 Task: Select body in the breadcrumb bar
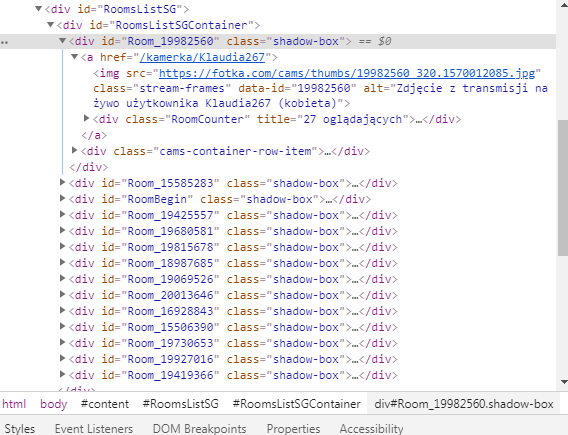[x=54, y=404]
